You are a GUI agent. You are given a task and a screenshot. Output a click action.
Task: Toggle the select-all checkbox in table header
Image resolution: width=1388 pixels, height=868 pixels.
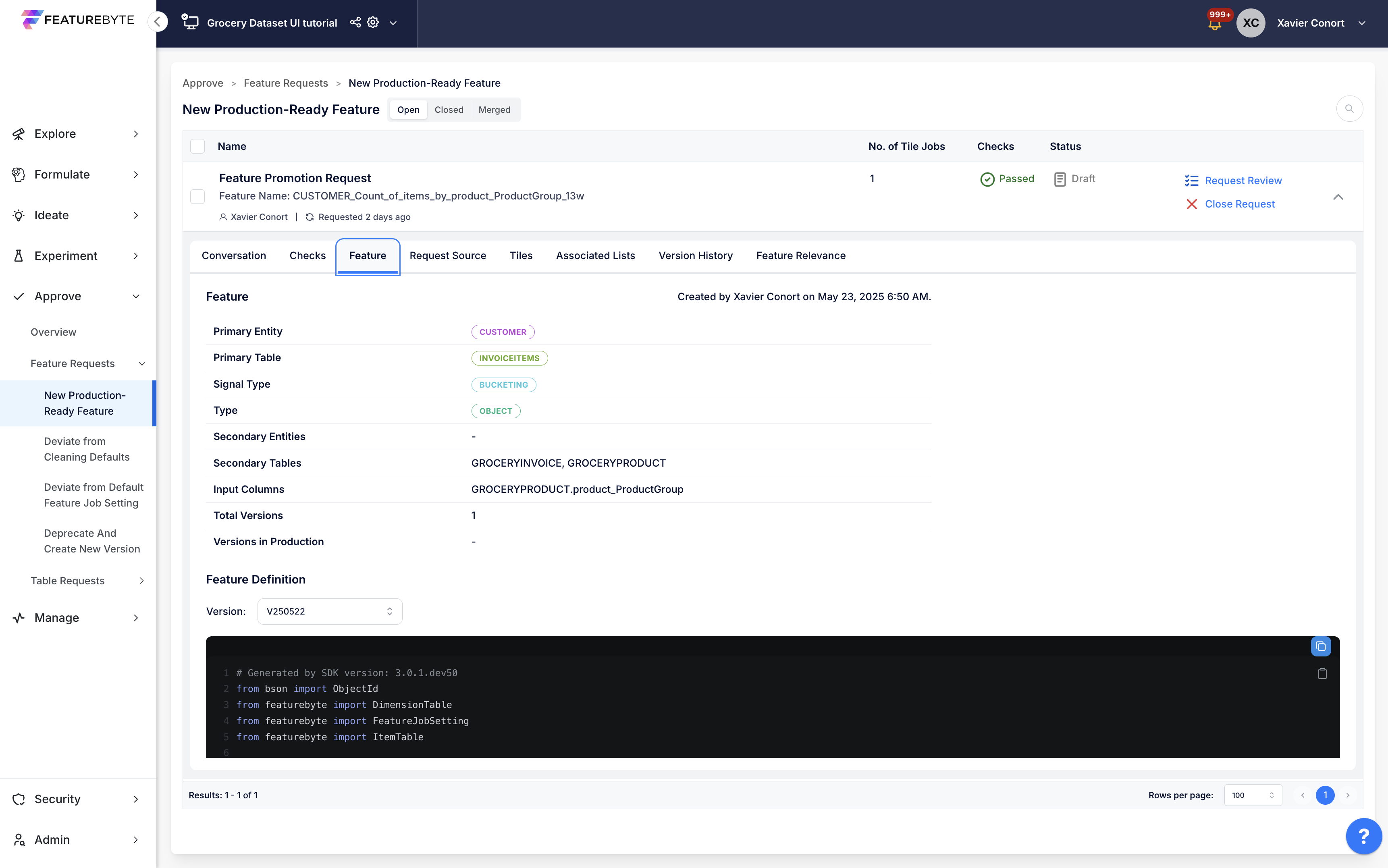[x=197, y=146]
